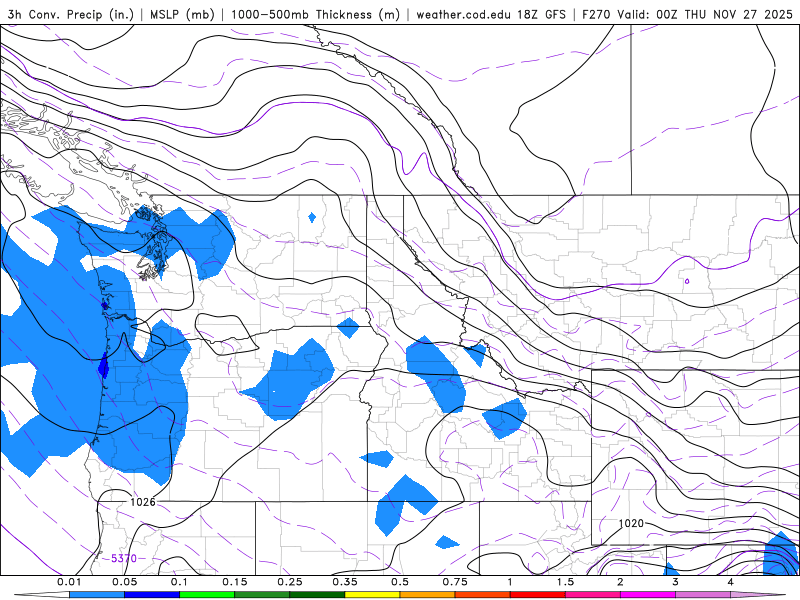
Task: Click the yellow 0.35 legend swatch
Action: tap(372, 594)
